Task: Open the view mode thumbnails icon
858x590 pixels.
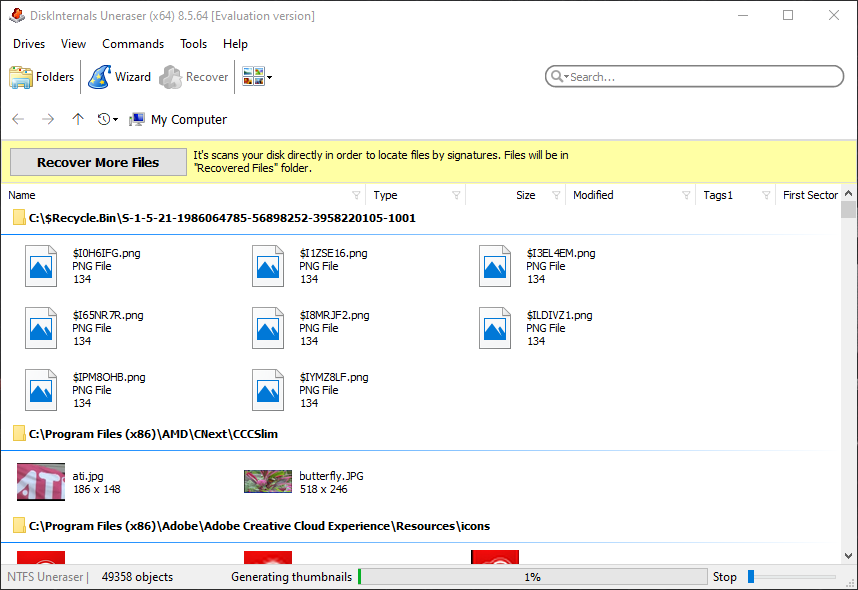Action: pyautogui.click(x=253, y=77)
